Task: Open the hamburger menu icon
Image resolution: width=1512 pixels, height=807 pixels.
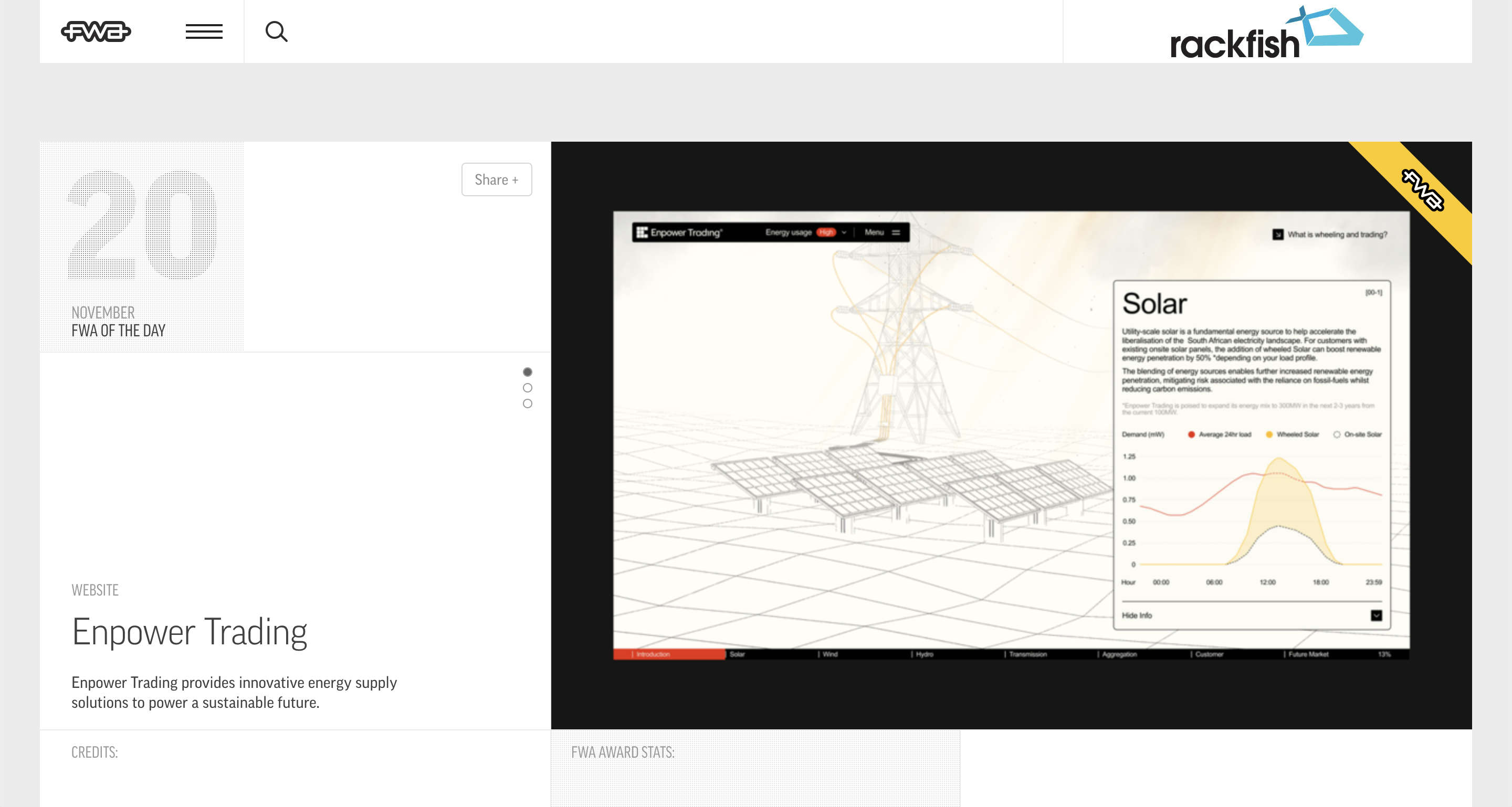Action: pos(204,31)
